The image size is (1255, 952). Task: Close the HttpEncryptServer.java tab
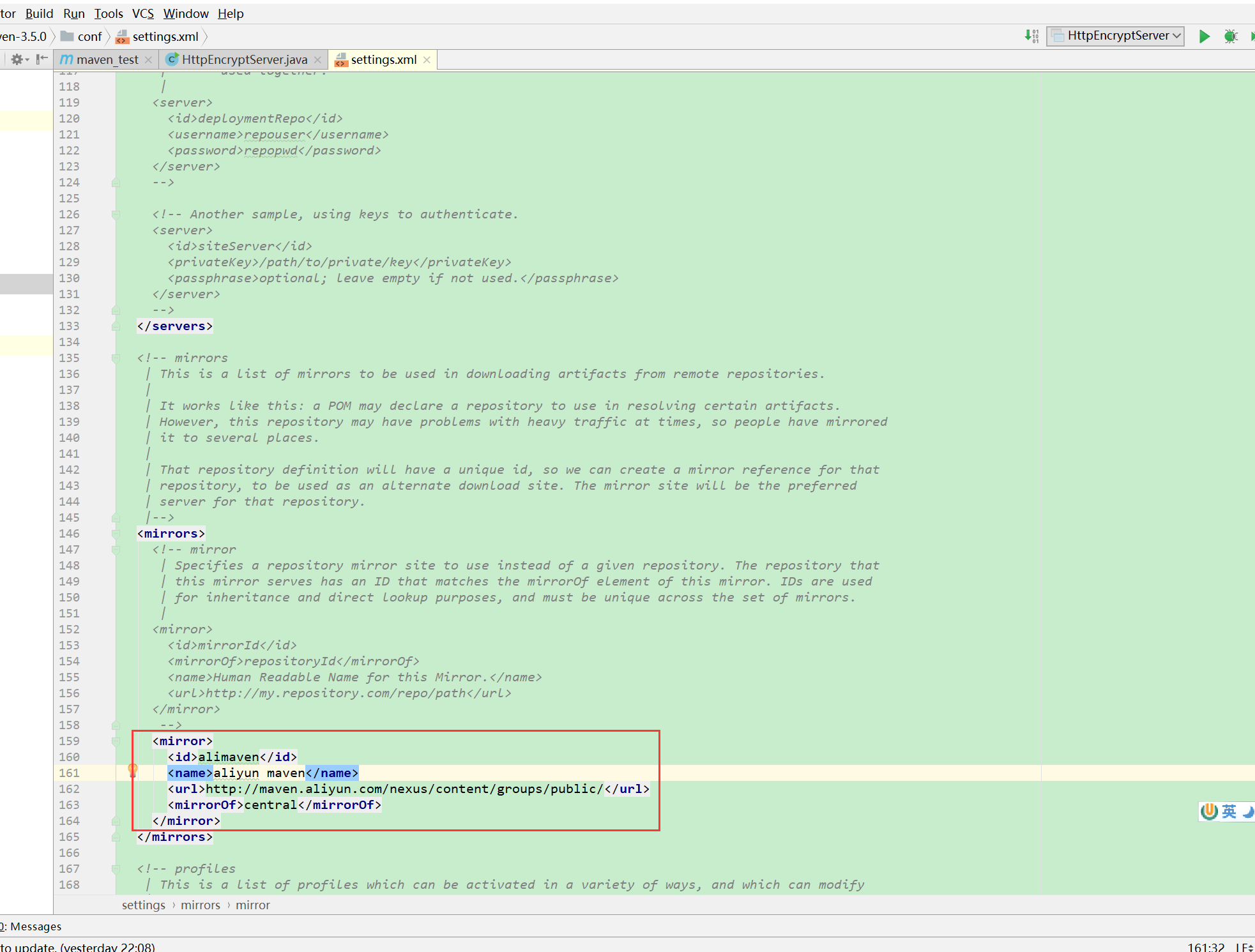pyautogui.click(x=317, y=60)
